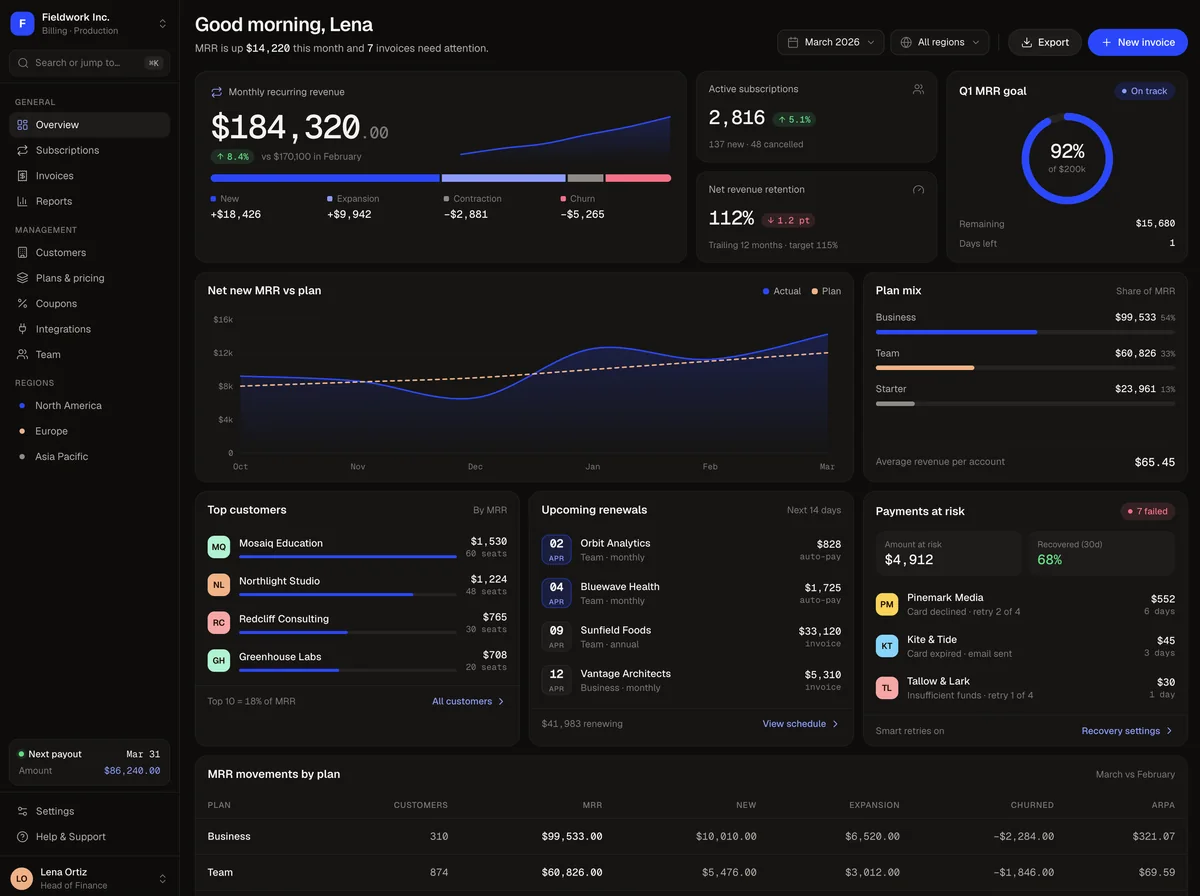This screenshot has width=1200, height=896.
Task: Expand the Lena Ortiz account menu chevrons
Action: [163, 879]
